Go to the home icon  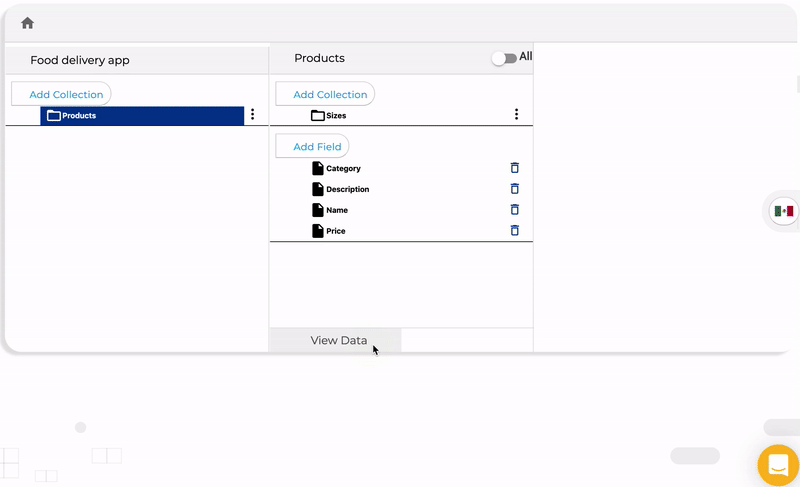(x=28, y=23)
